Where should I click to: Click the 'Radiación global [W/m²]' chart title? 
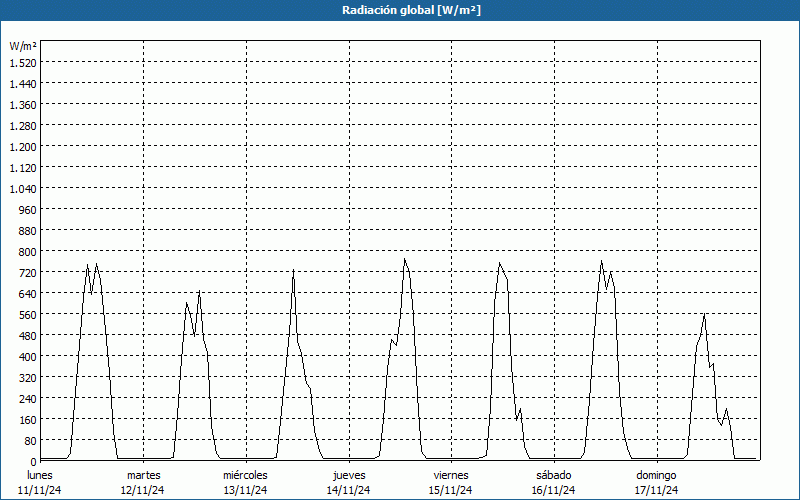(x=411, y=10)
